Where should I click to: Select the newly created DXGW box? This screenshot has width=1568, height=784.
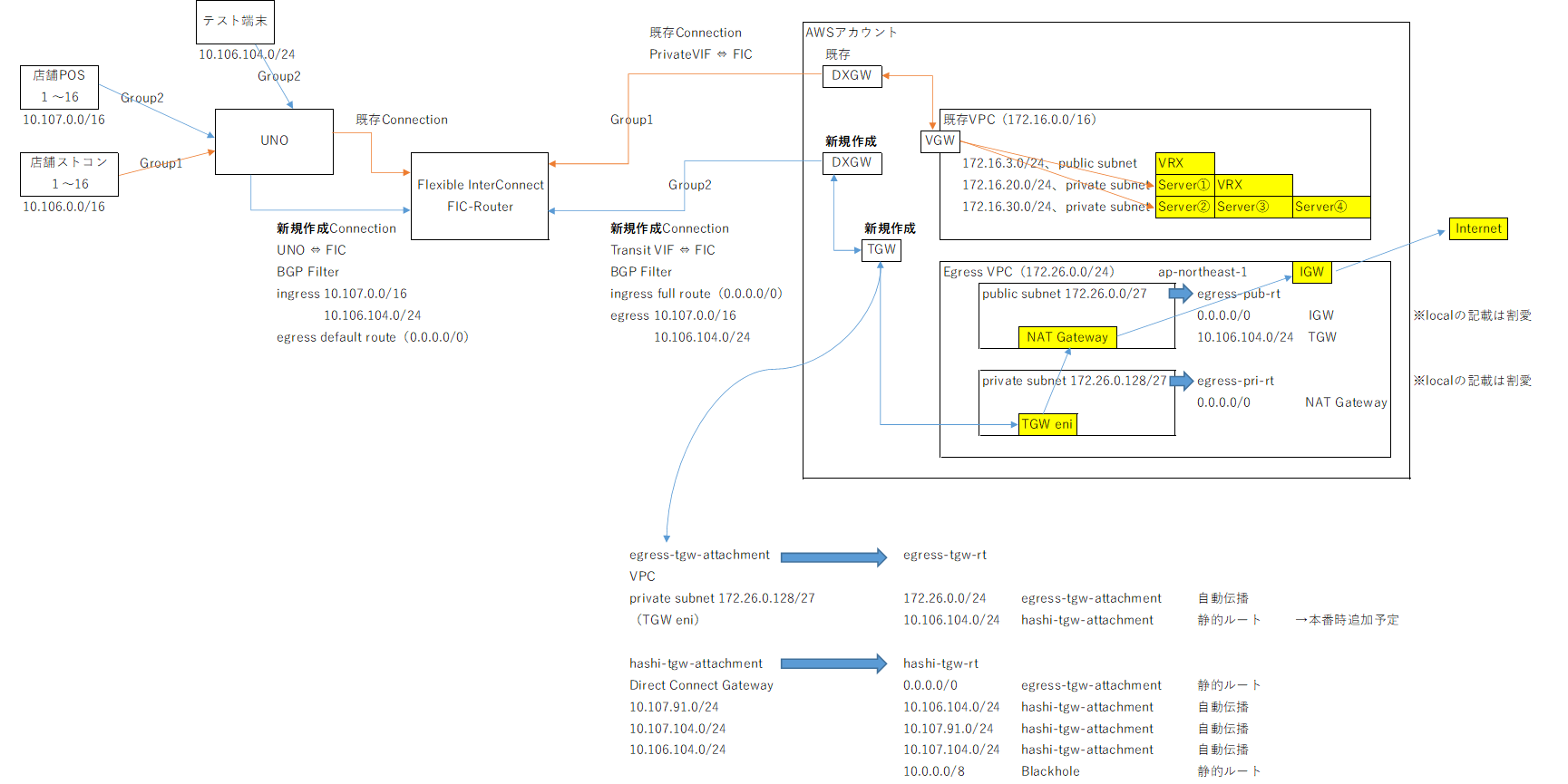pos(852,163)
